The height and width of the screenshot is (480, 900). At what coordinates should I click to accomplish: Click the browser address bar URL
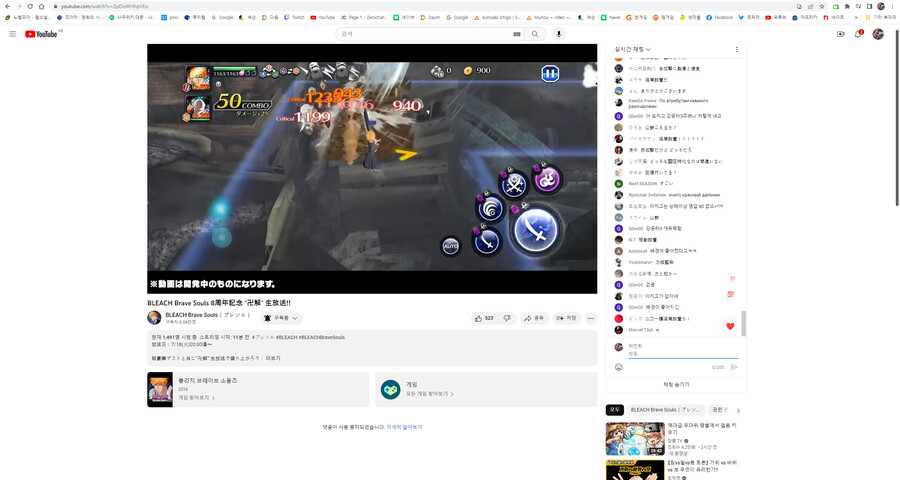[x=104, y=6]
